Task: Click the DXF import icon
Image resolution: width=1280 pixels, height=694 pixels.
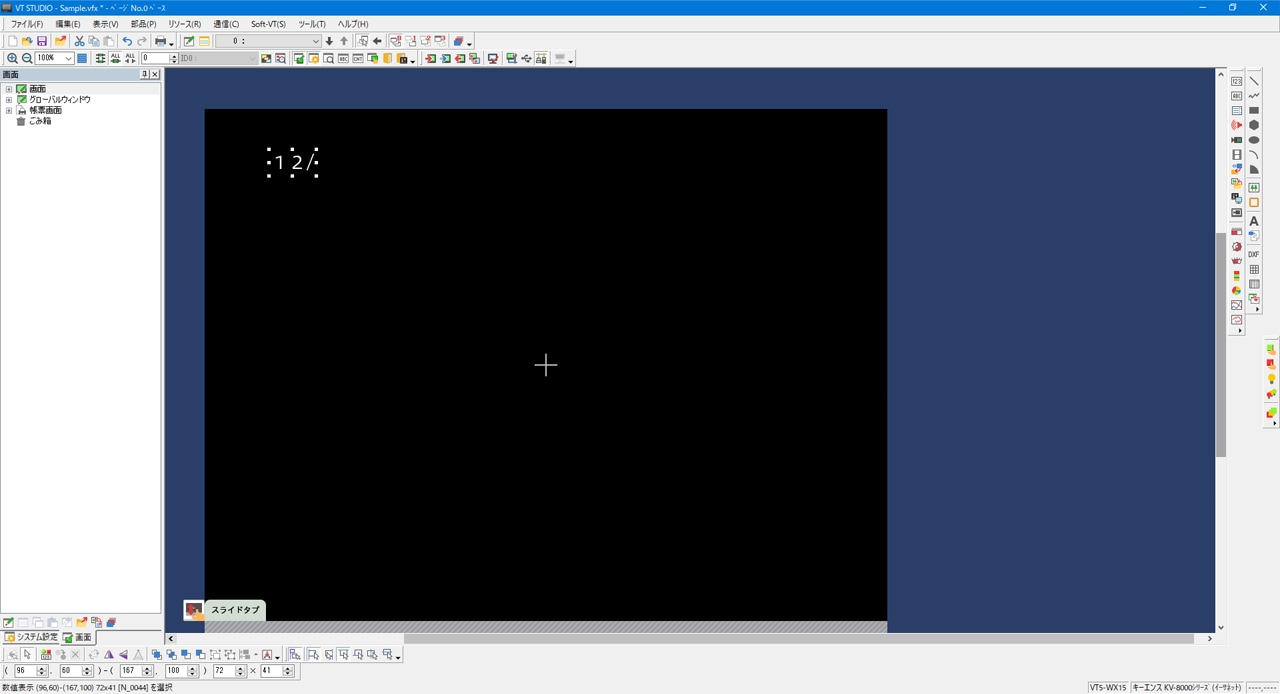Action: click(x=1254, y=255)
